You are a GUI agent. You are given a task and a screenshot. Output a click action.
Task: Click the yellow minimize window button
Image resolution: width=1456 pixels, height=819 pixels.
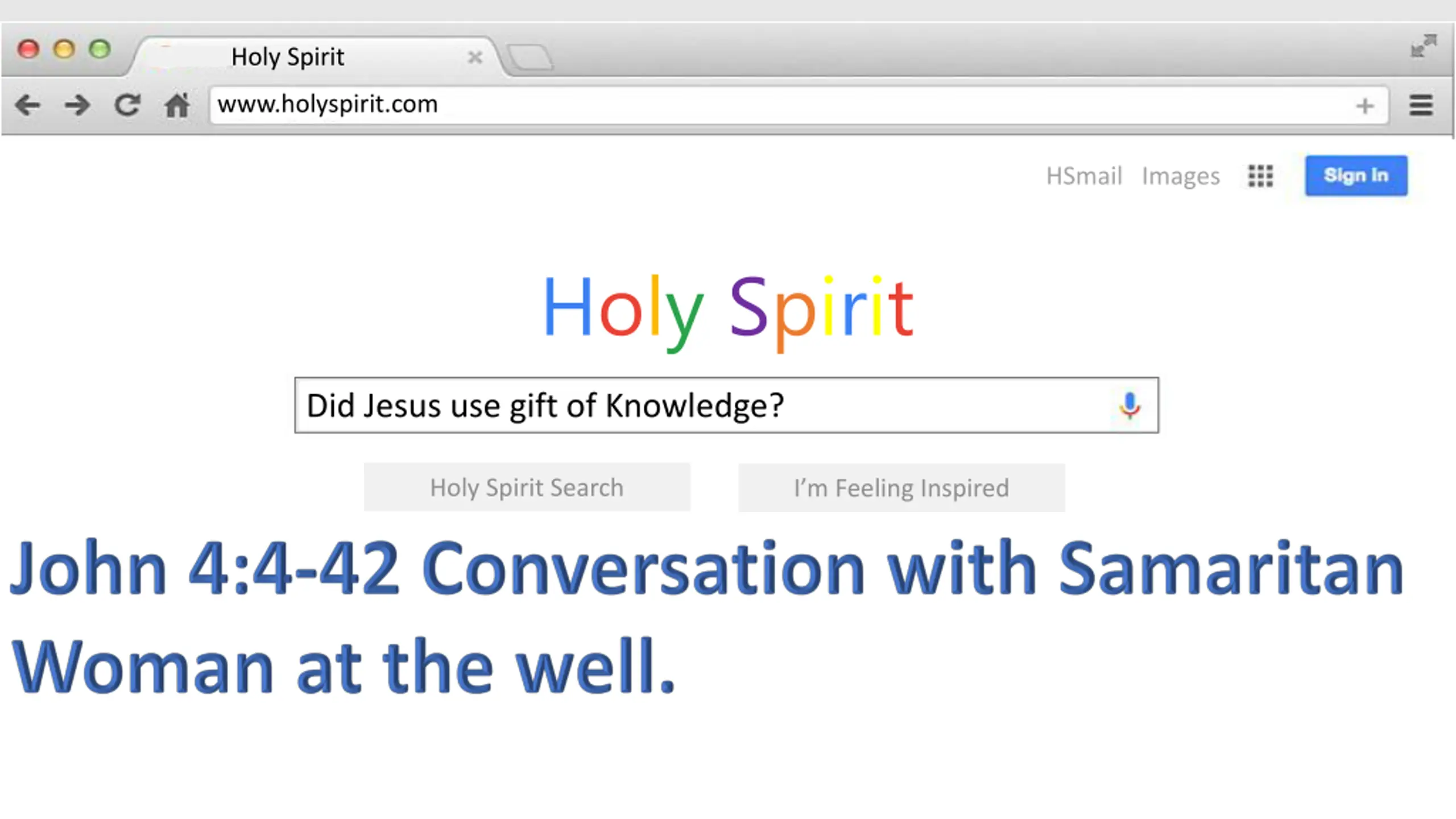(x=64, y=49)
